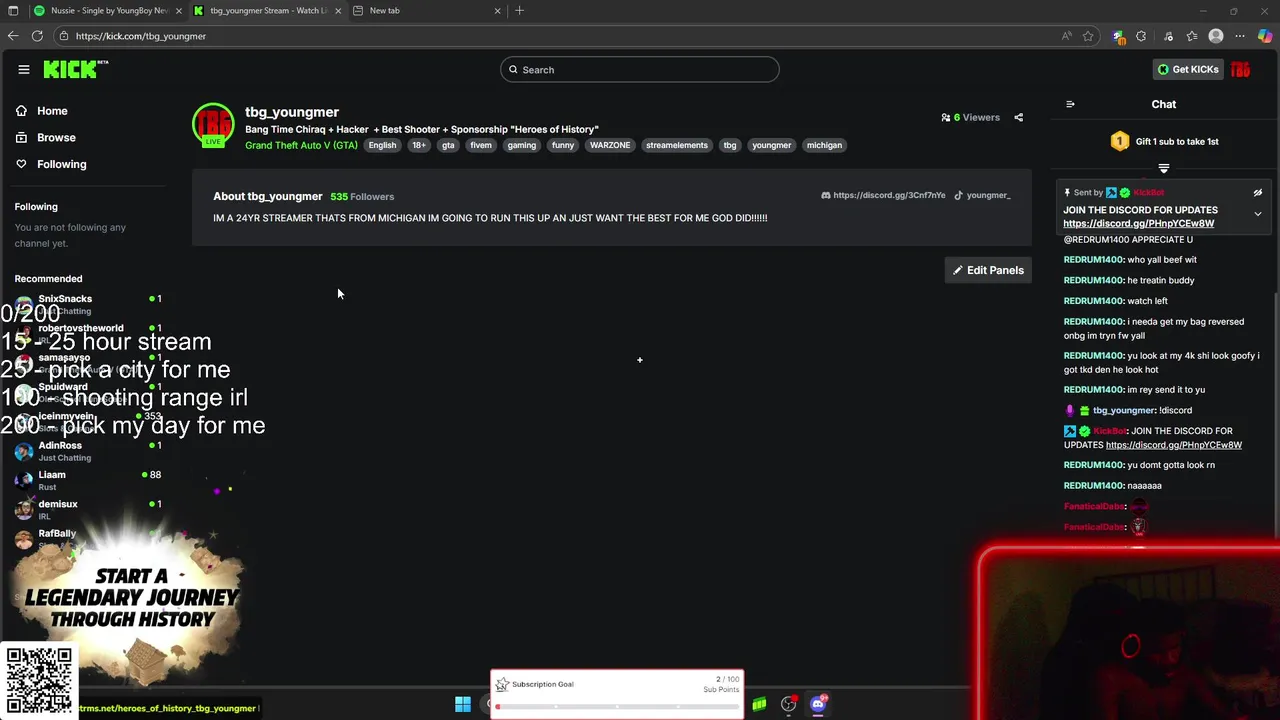Hide the pinned message eye icon
The height and width of the screenshot is (720, 1280).
[x=1258, y=193]
